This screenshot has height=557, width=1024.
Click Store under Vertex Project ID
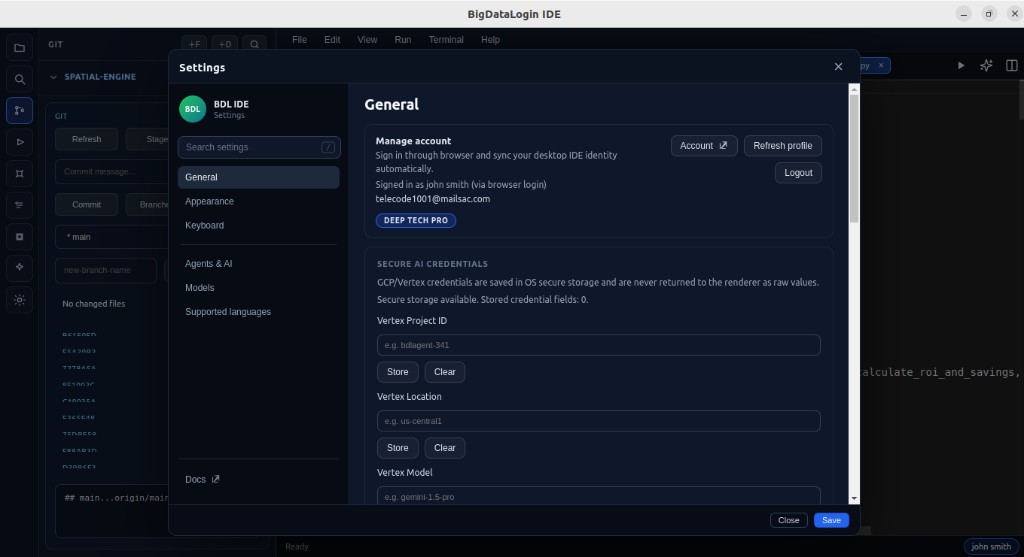pyautogui.click(x=398, y=372)
